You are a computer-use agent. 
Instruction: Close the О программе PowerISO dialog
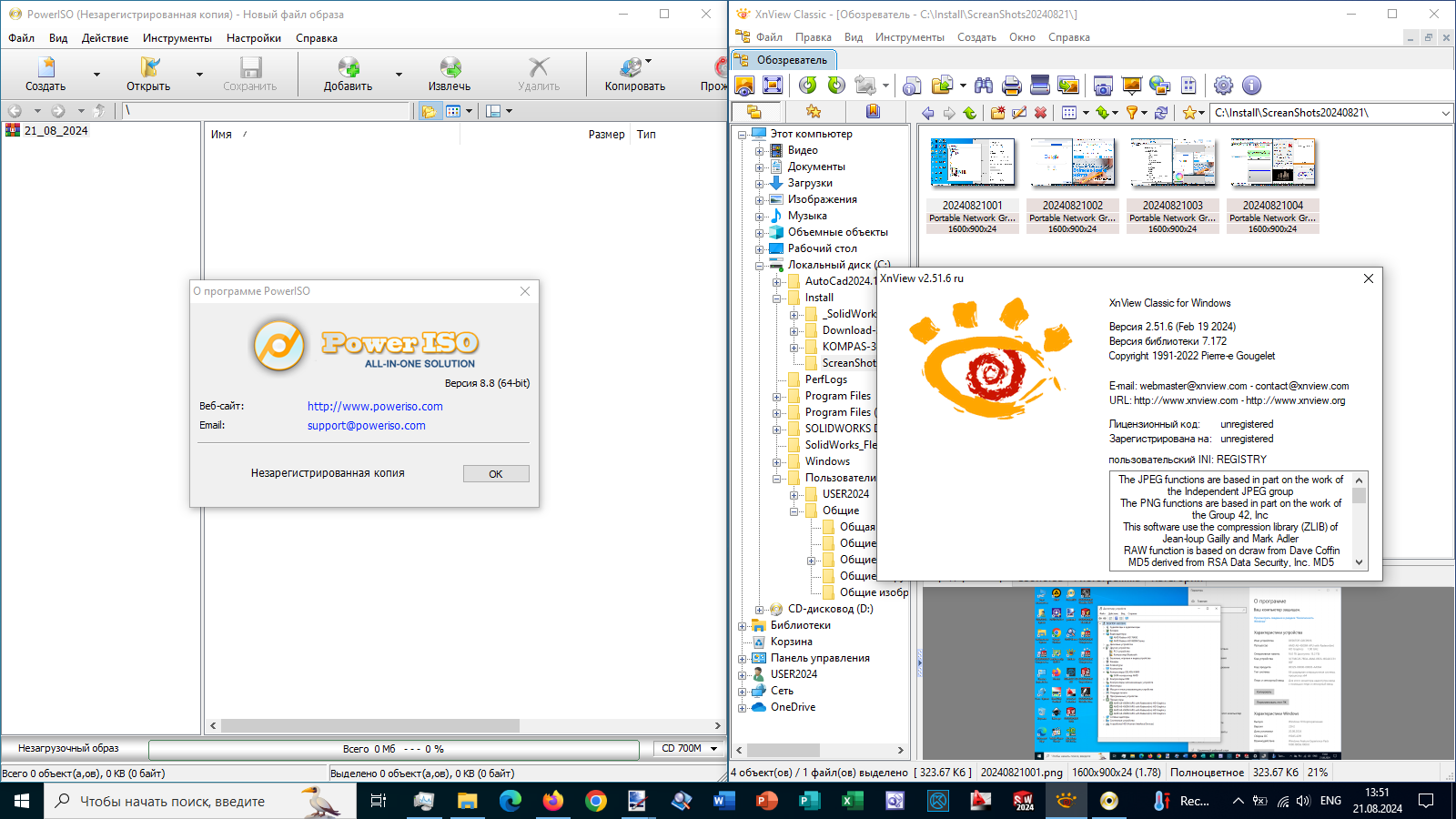point(525,291)
